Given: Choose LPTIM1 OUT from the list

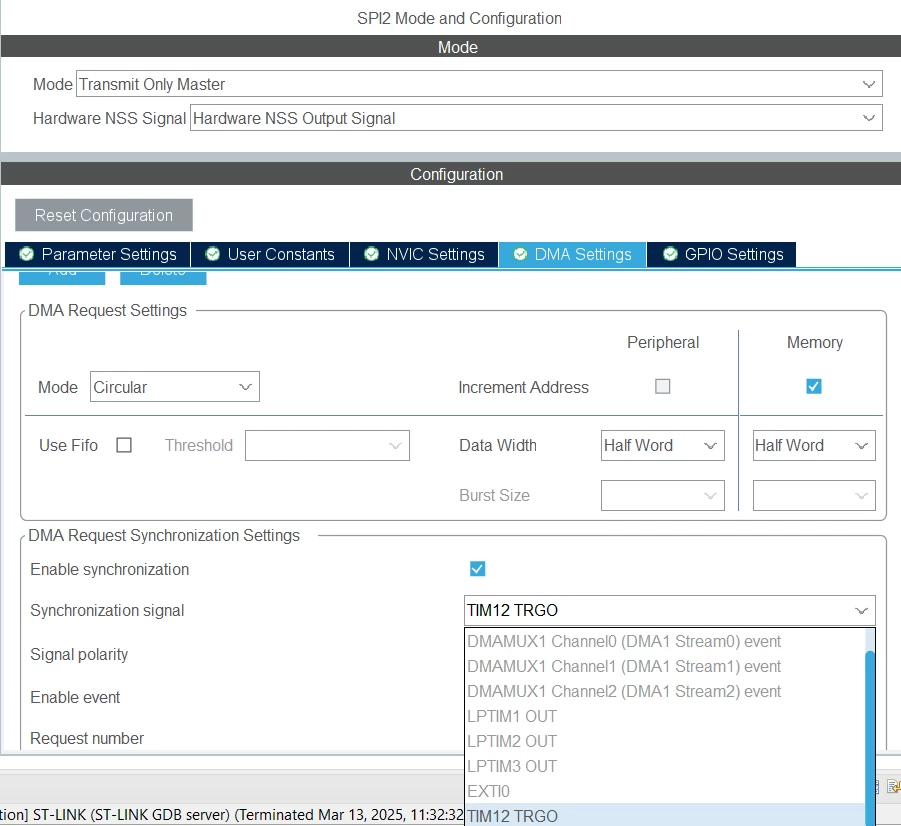Looking at the screenshot, I should 665,717.
